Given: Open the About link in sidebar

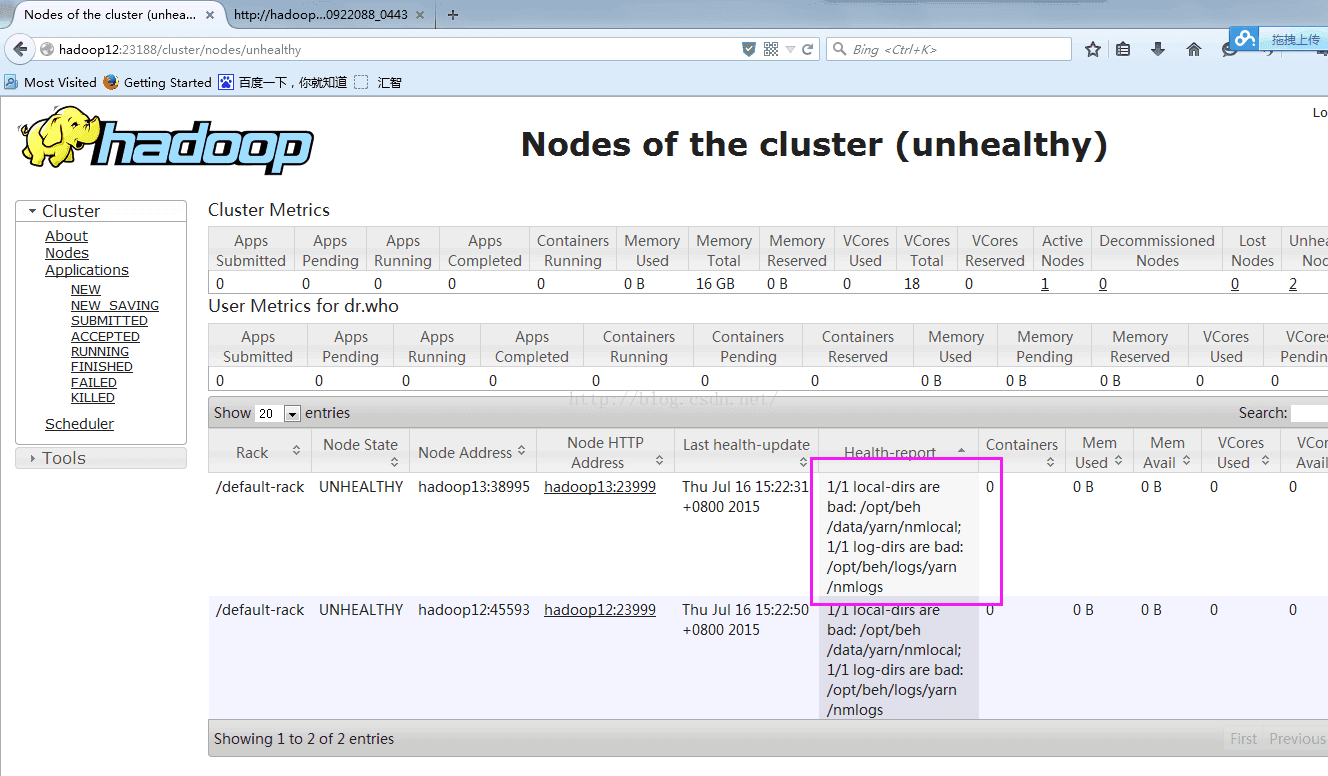Looking at the screenshot, I should tap(66, 236).
